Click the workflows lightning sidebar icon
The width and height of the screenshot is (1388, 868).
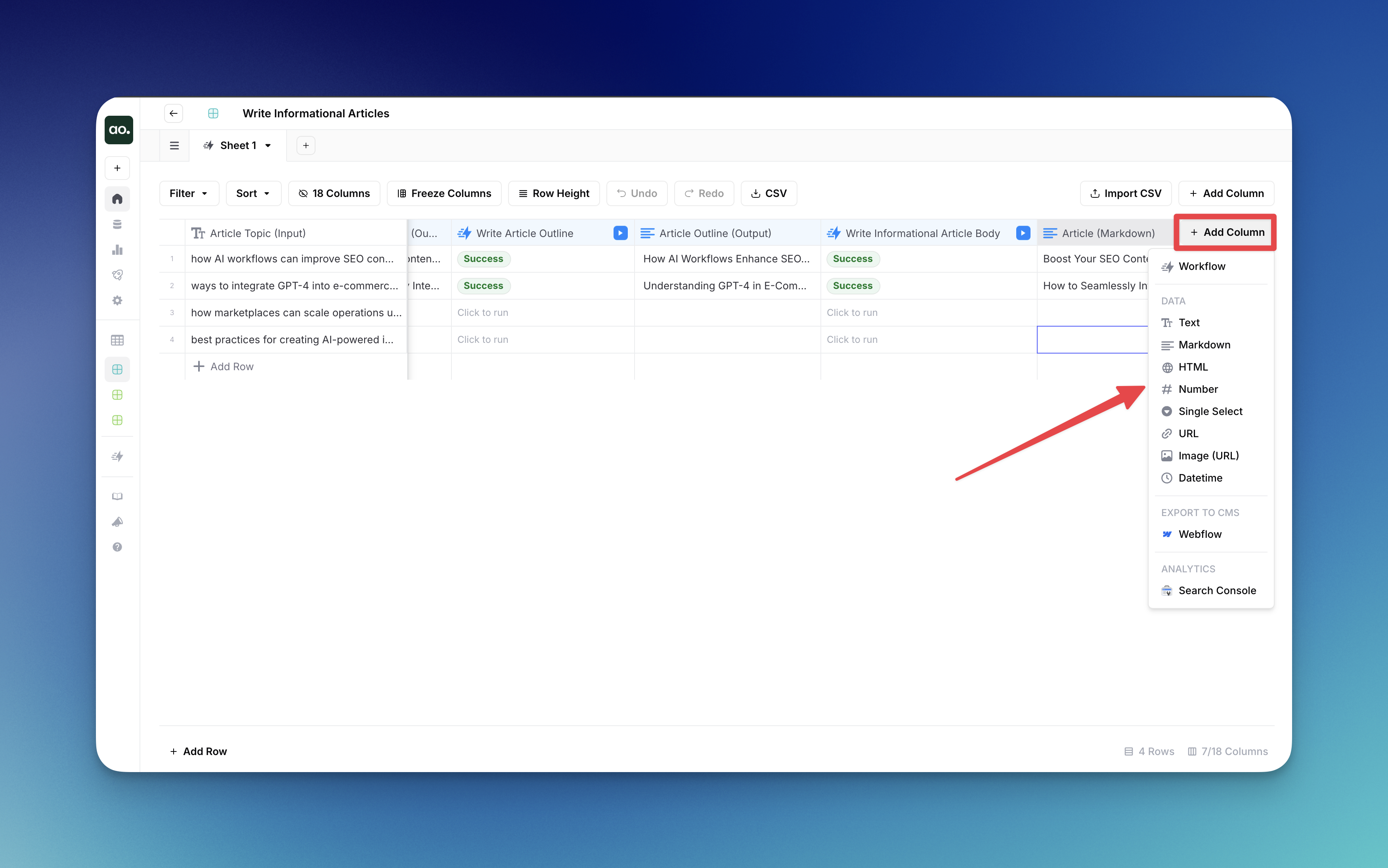click(x=117, y=456)
